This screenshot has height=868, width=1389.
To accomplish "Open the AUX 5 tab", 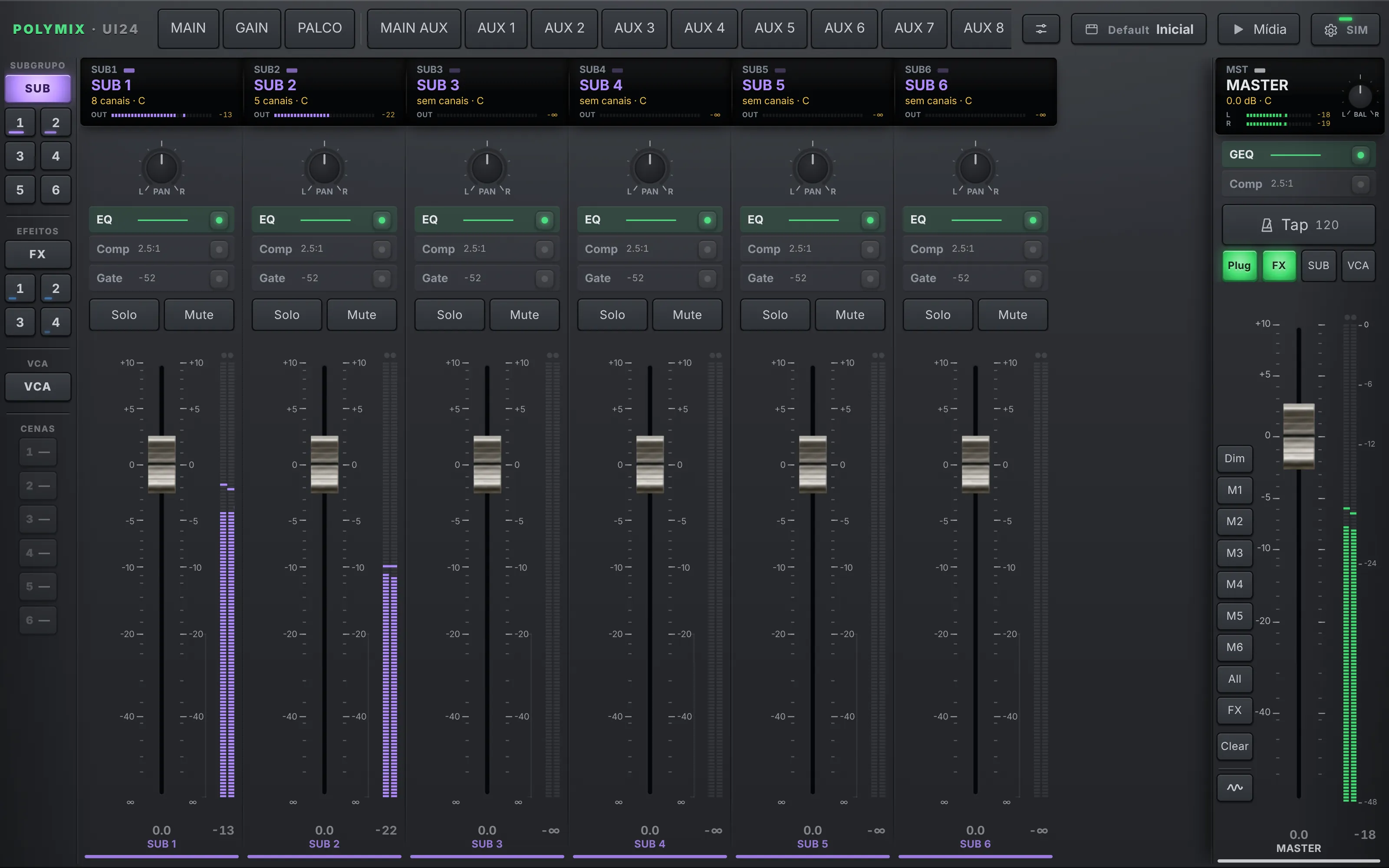I will pos(775,28).
